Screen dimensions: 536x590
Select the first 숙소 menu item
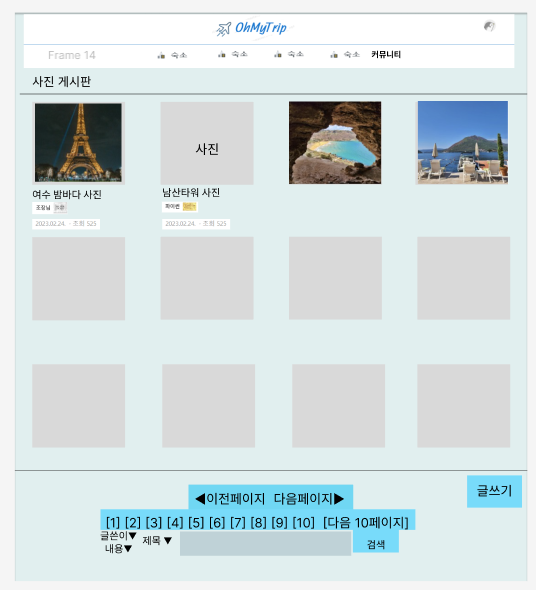tap(172, 55)
